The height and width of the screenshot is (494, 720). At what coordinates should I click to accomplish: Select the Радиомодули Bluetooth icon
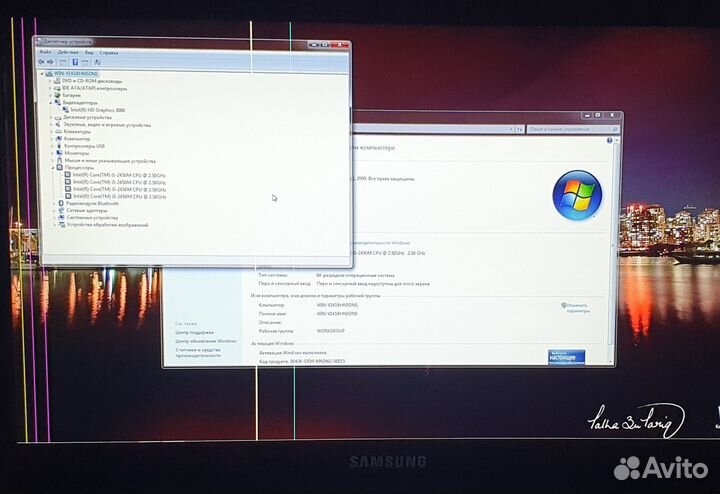[61, 203]
